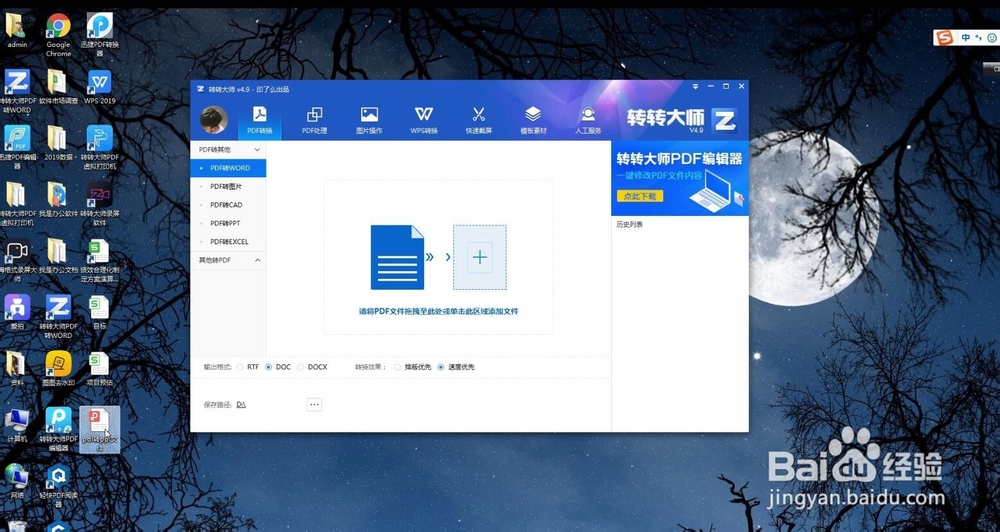Screen dimensions: 1000x532
Task: Open 迅捷PDF转换器 desktop shortcut
Action: (x=99, y=34)
